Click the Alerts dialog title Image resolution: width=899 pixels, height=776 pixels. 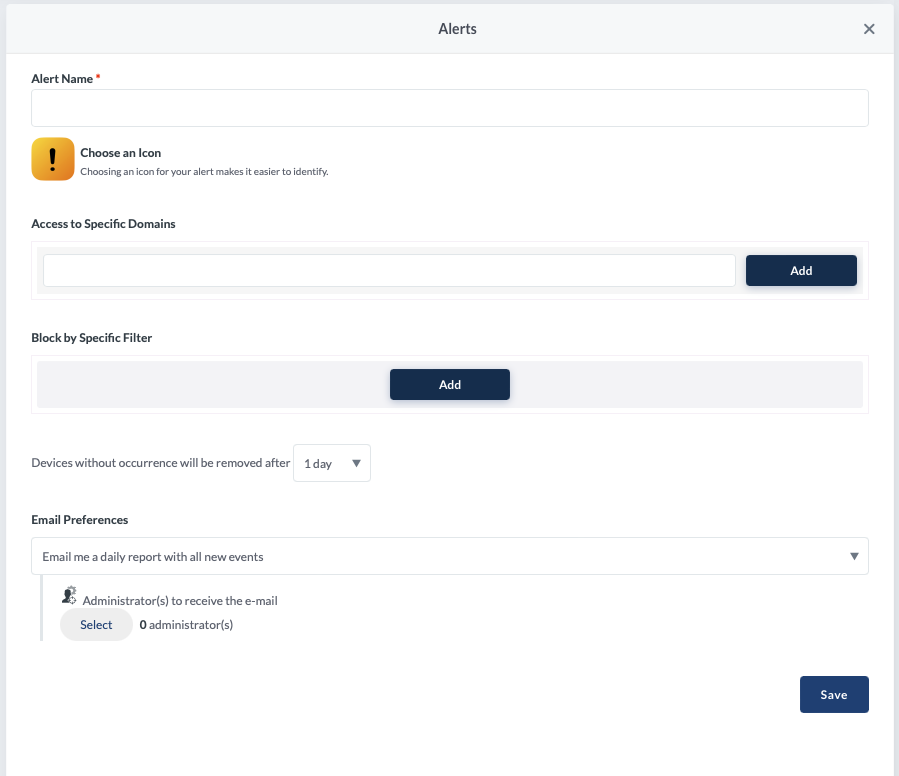pos(457,29)
